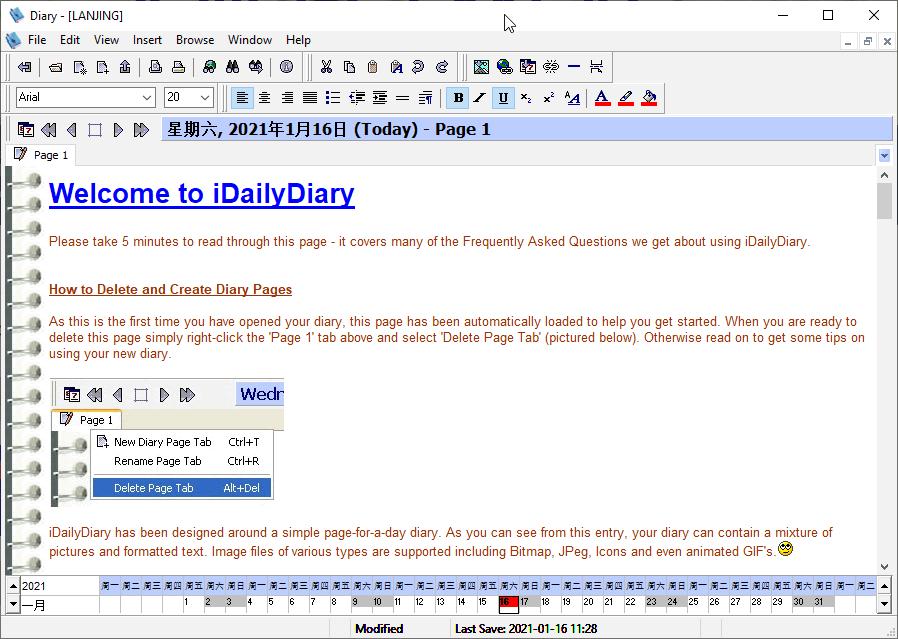
Task: Choose the text highlight color pen
Action: pos(626,98)
